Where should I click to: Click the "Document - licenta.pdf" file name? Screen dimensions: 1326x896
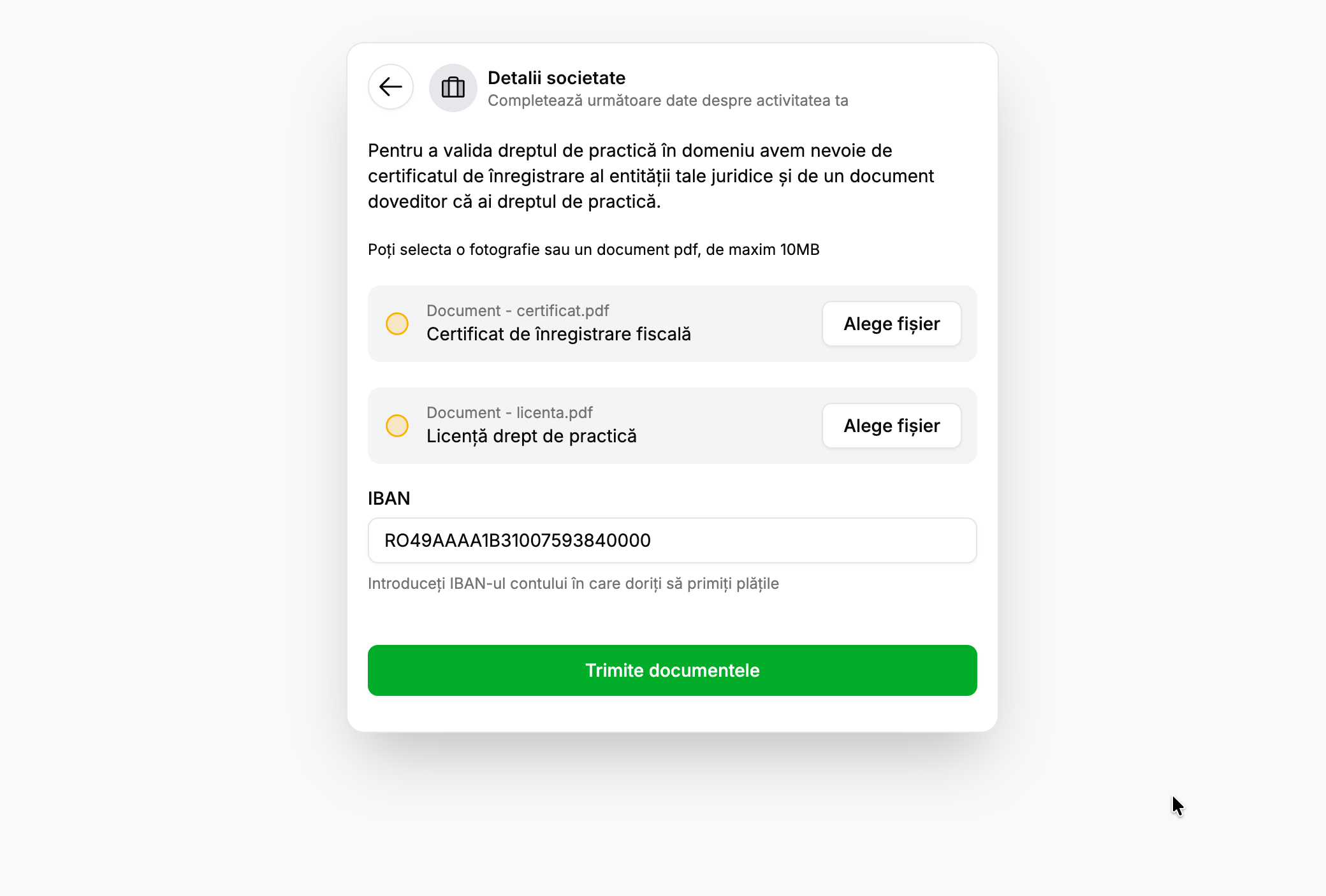point(509,413)
